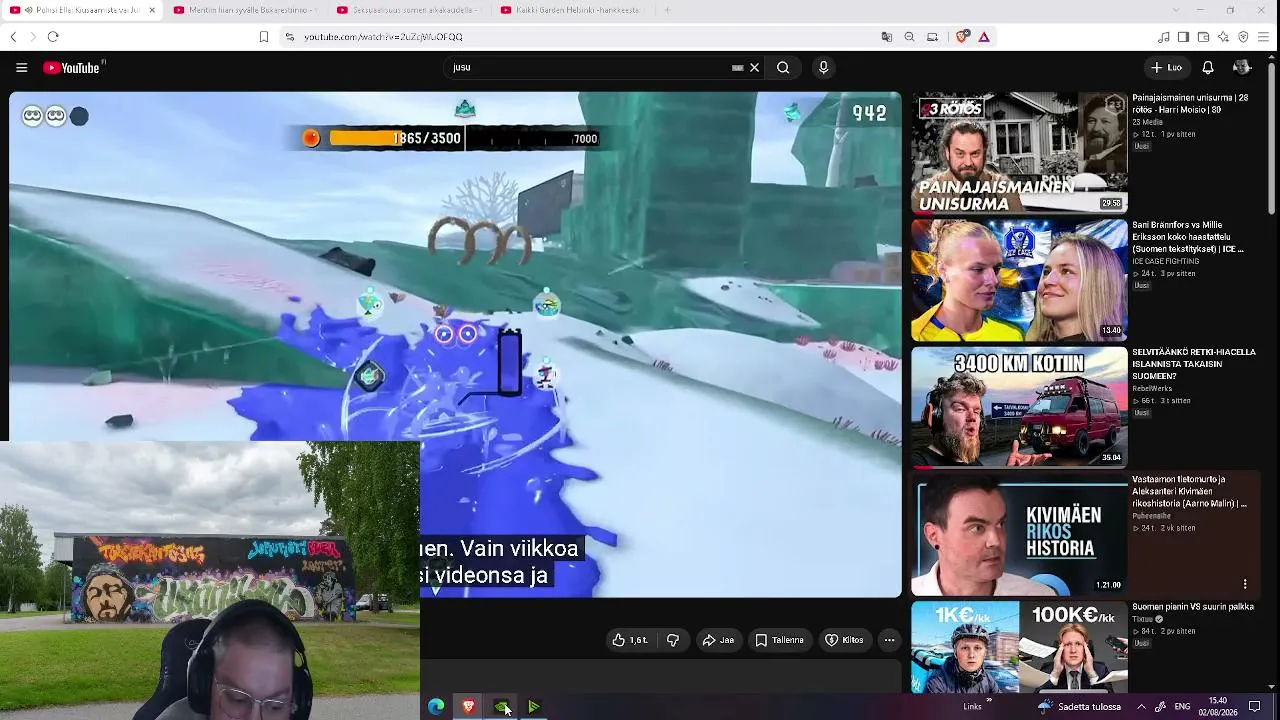Viewport: 1280px width, 720px height.
Task: Share the video with Jaa
Action: pyautogui.click(x=718, y=640)
